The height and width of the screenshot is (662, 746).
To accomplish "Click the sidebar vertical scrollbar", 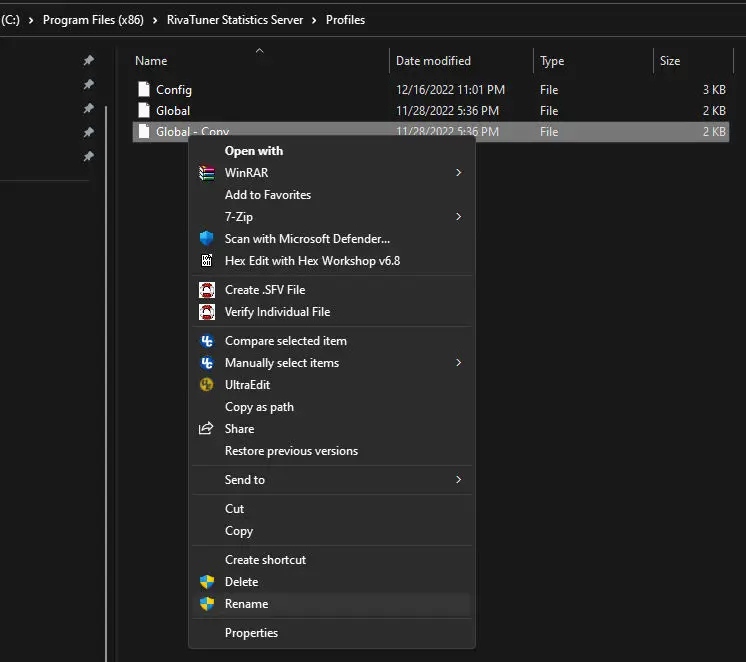I will (106, 383).
